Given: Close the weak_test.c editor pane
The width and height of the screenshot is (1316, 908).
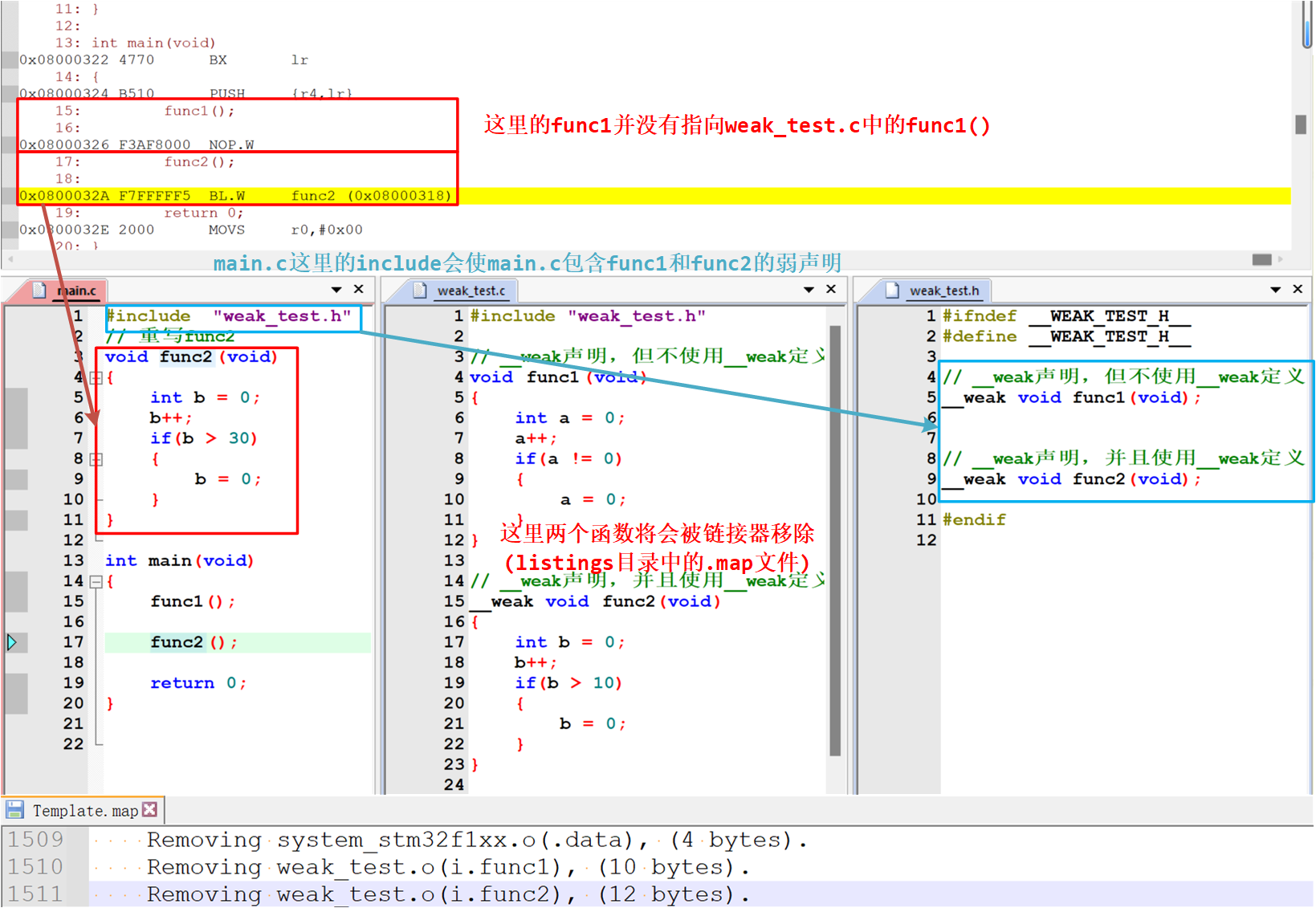Looking at the screenshot, I should 831,289.
